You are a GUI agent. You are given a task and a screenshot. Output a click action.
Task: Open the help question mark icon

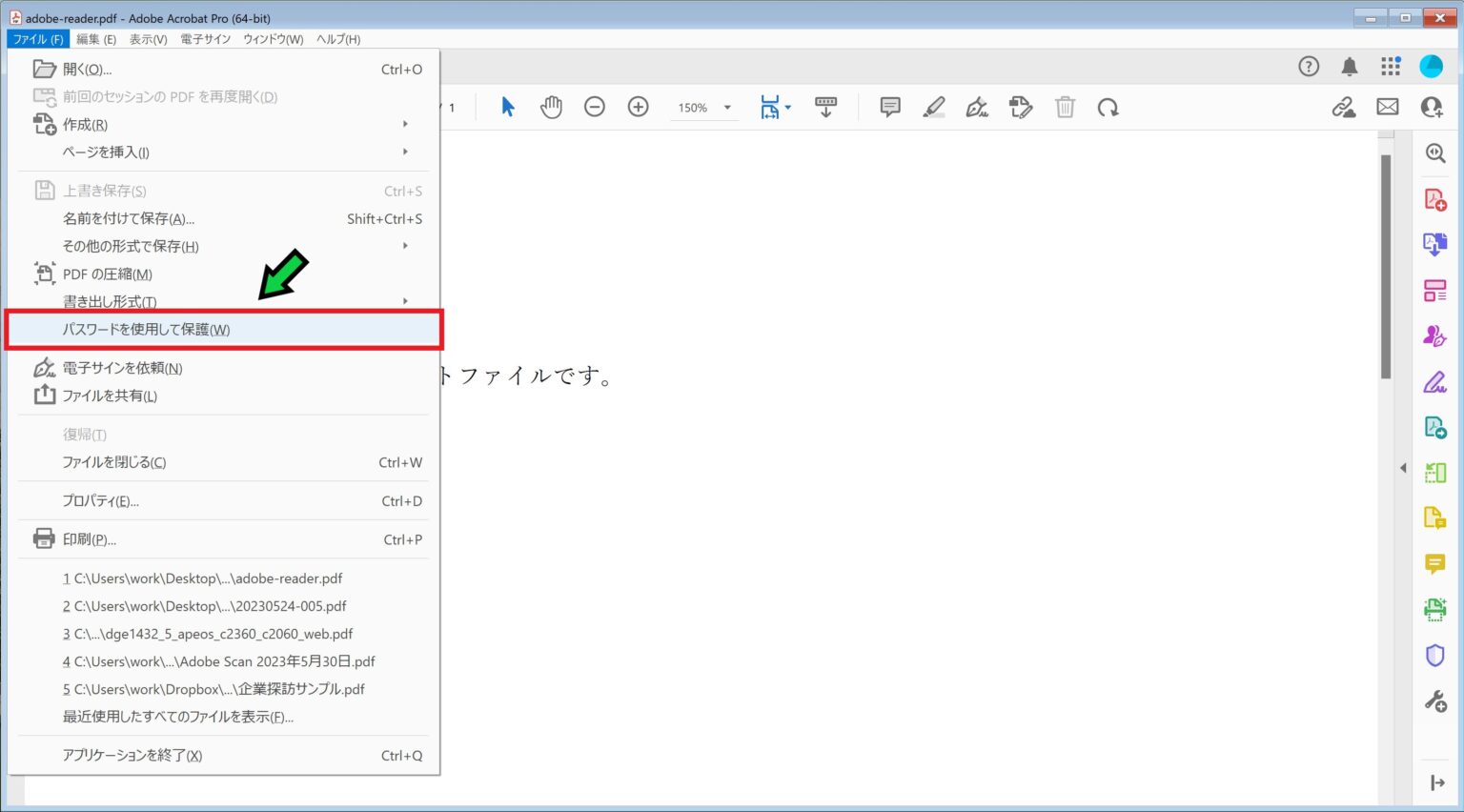point(1309,66)
